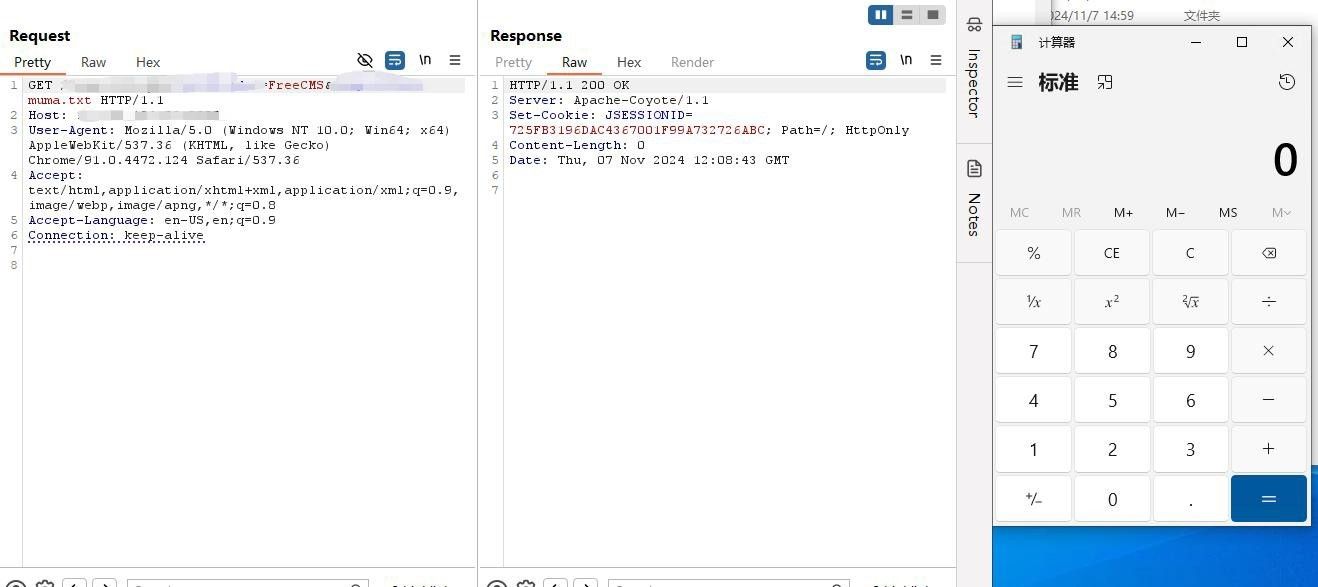Click the CE key in Calculator

tap(1112, 253)
